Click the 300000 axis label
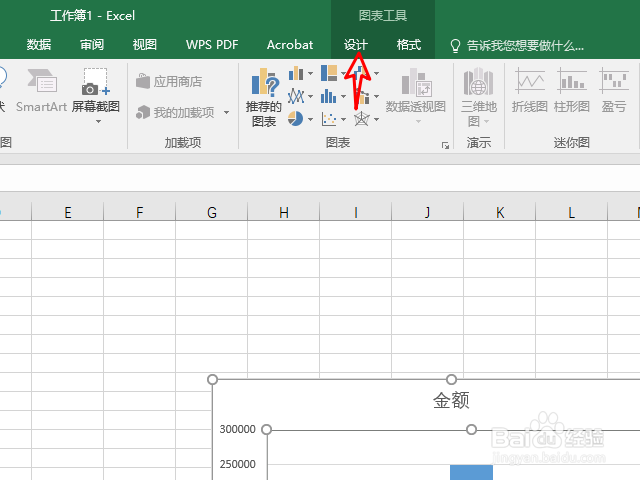This screenshot has width=640, height=480. pyautogui.click(x=237, y=429)
